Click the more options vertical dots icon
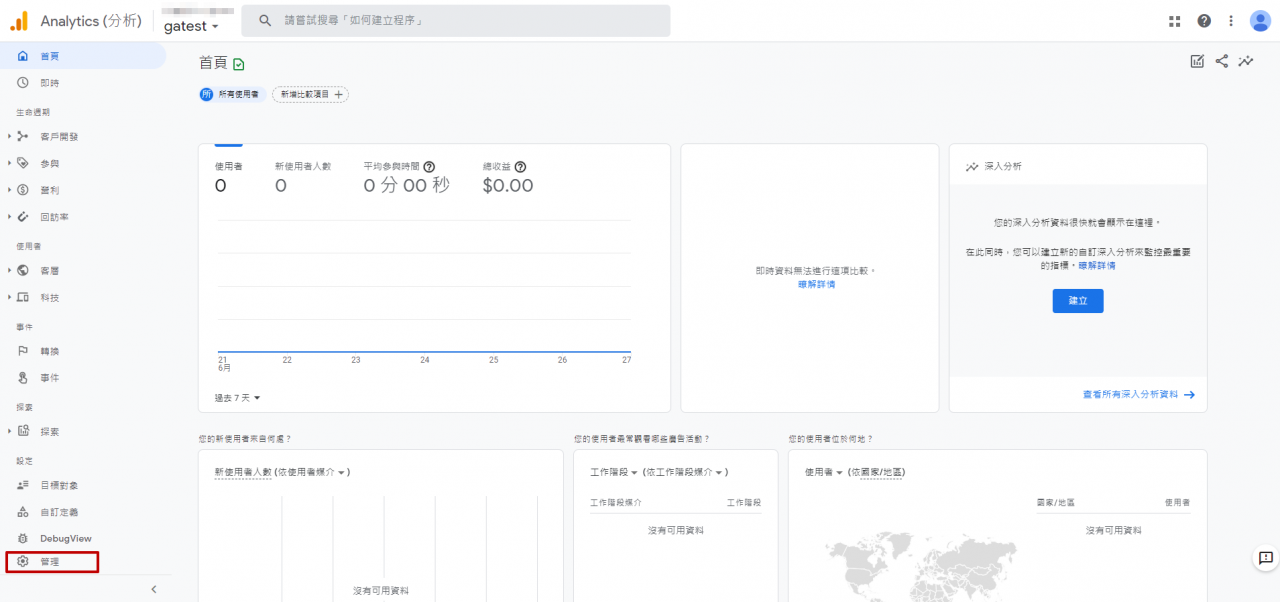The width and height of the screenshot is (1280, 602). (x=1231, y=21)
